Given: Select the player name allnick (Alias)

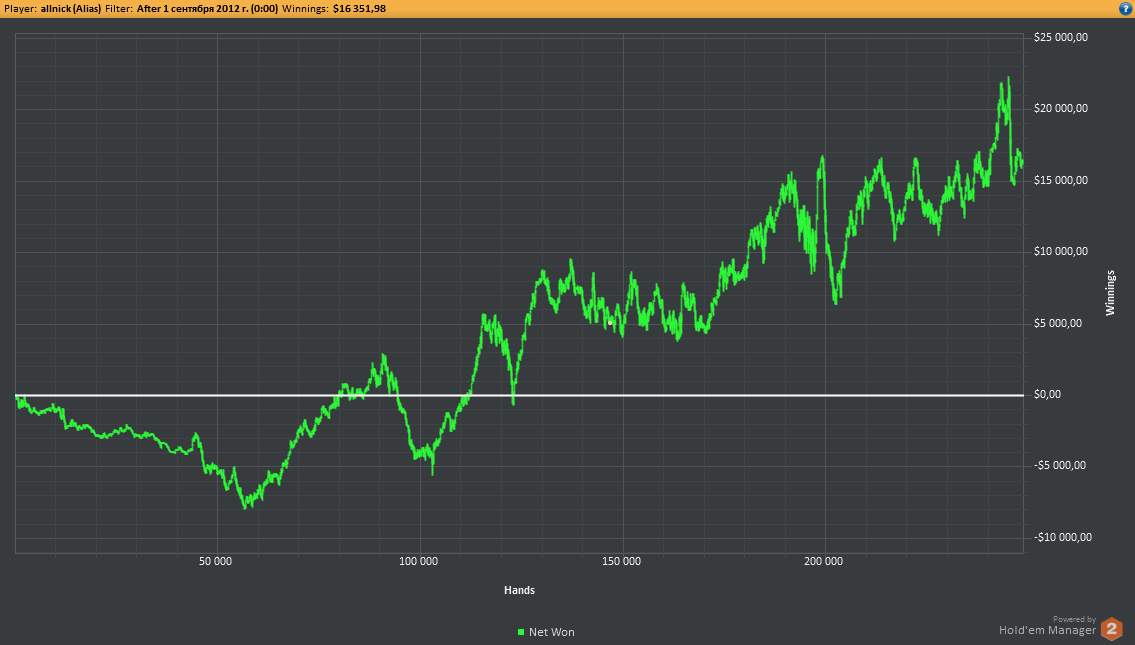Looking at the screenshot, I should pos(71,8).
